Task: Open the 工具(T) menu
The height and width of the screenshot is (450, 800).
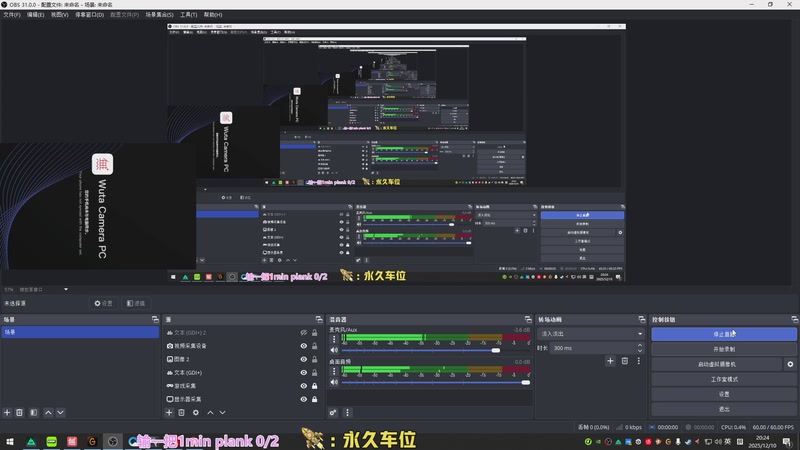Action: coord(188,15)
